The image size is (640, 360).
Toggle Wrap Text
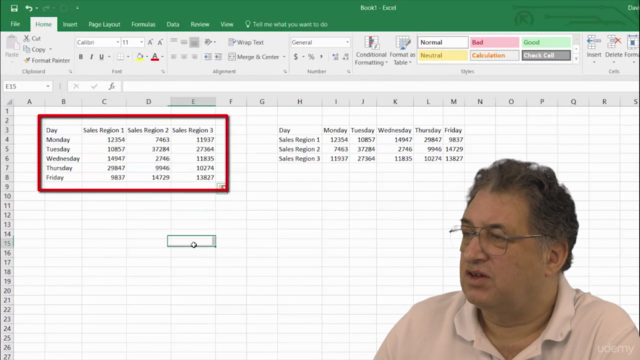pyautogui.click(x=246, y=42)
